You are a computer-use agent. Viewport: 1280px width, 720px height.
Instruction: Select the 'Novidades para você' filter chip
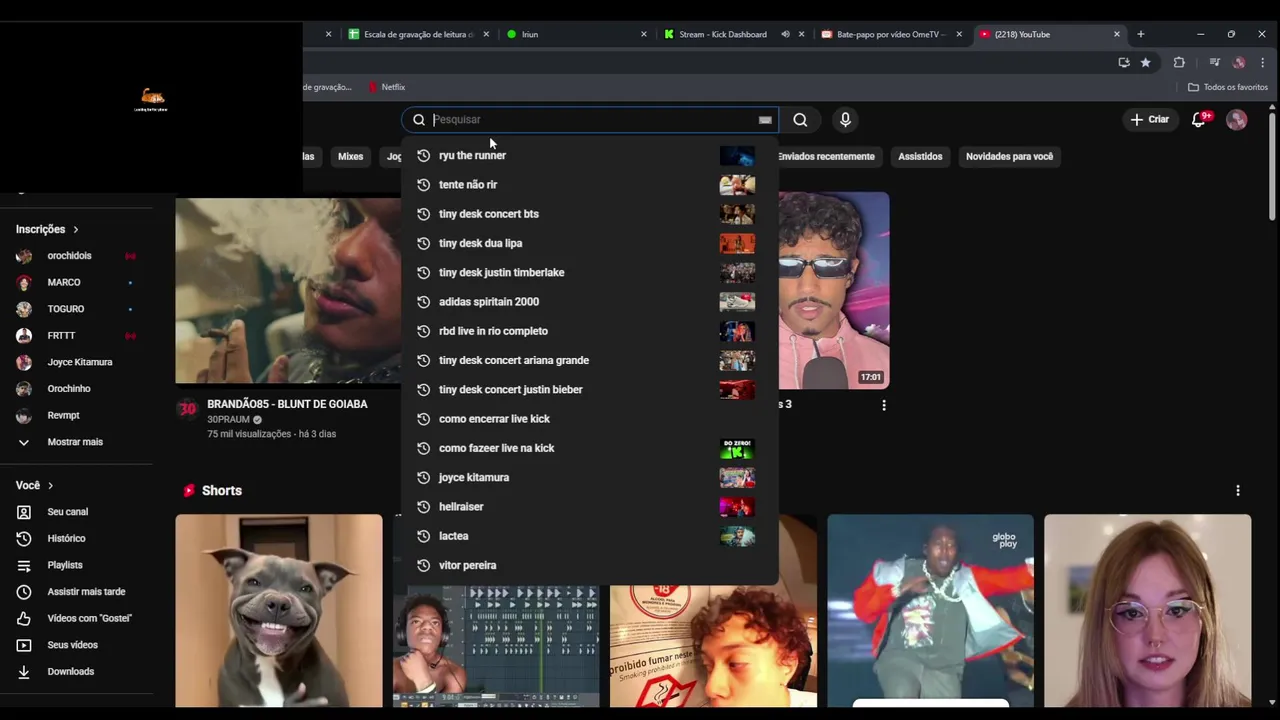[1009, 156]
